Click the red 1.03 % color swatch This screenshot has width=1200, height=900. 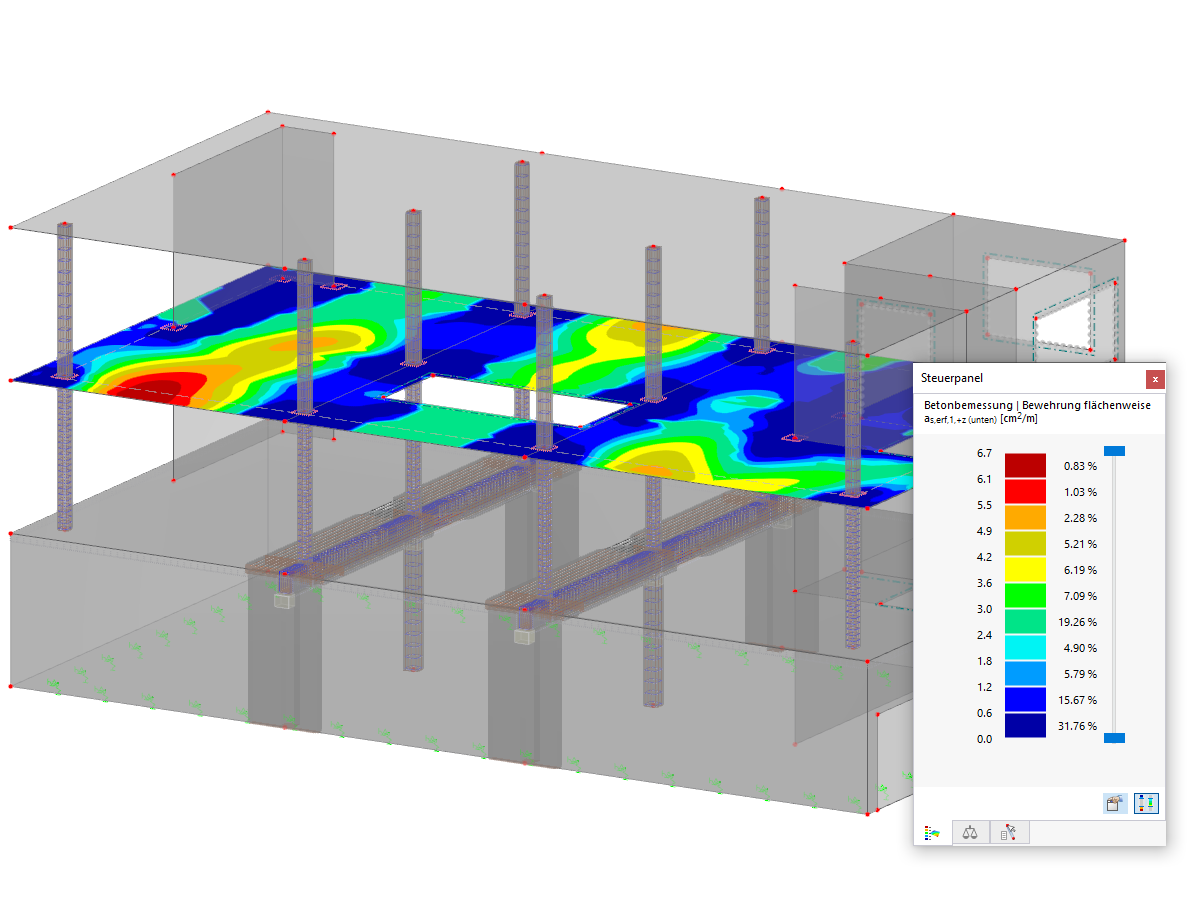[1025, 491]
